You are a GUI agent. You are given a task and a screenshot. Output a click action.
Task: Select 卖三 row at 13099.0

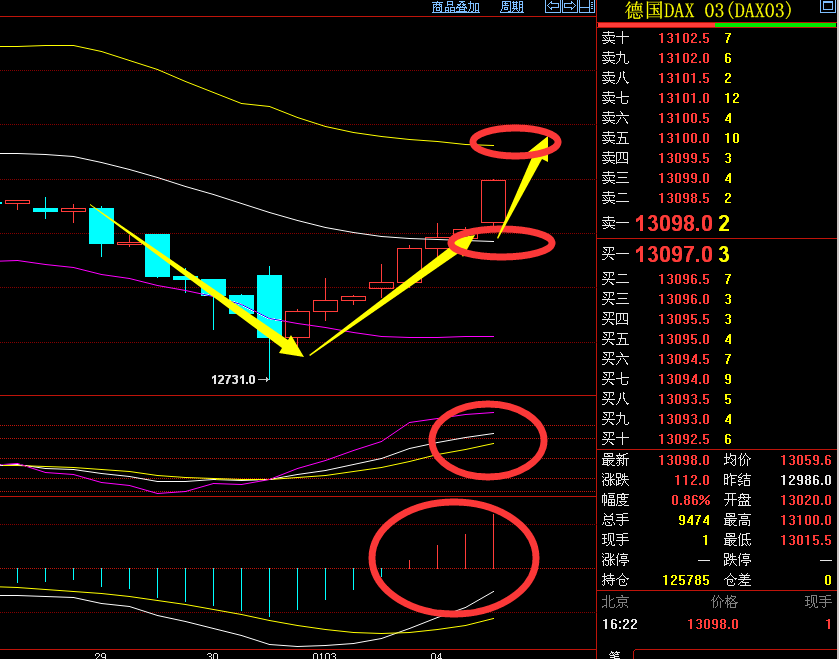(716, 178)
